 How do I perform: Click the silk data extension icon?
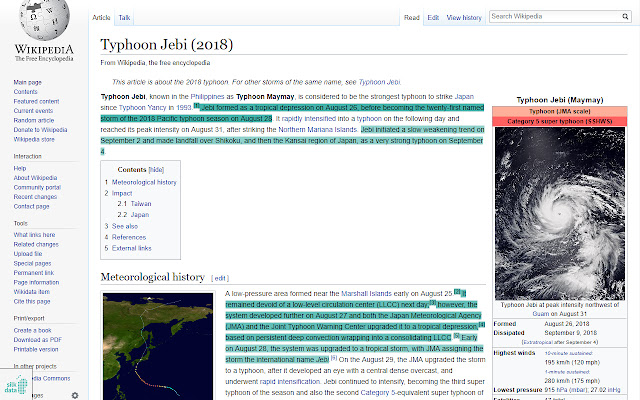16,384
